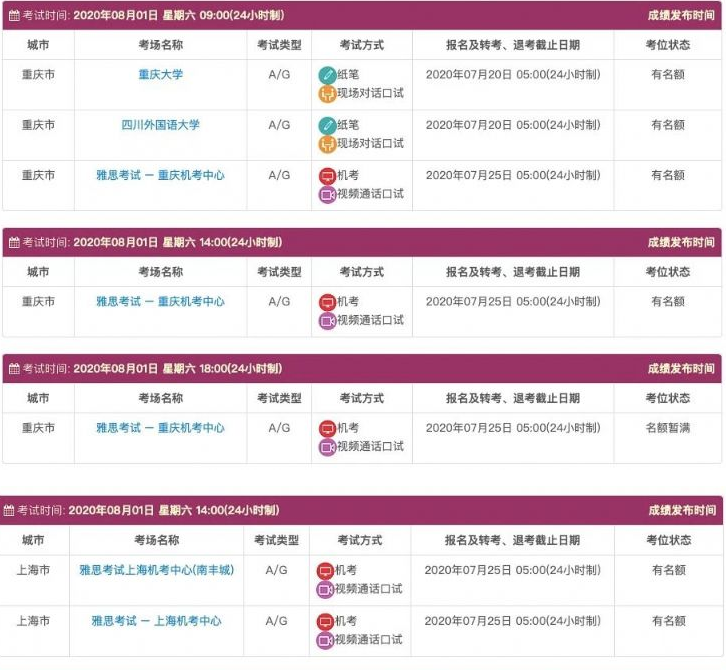Open the 四川外国语大学 test center link
Screen dimensions: 726x670
160,125
